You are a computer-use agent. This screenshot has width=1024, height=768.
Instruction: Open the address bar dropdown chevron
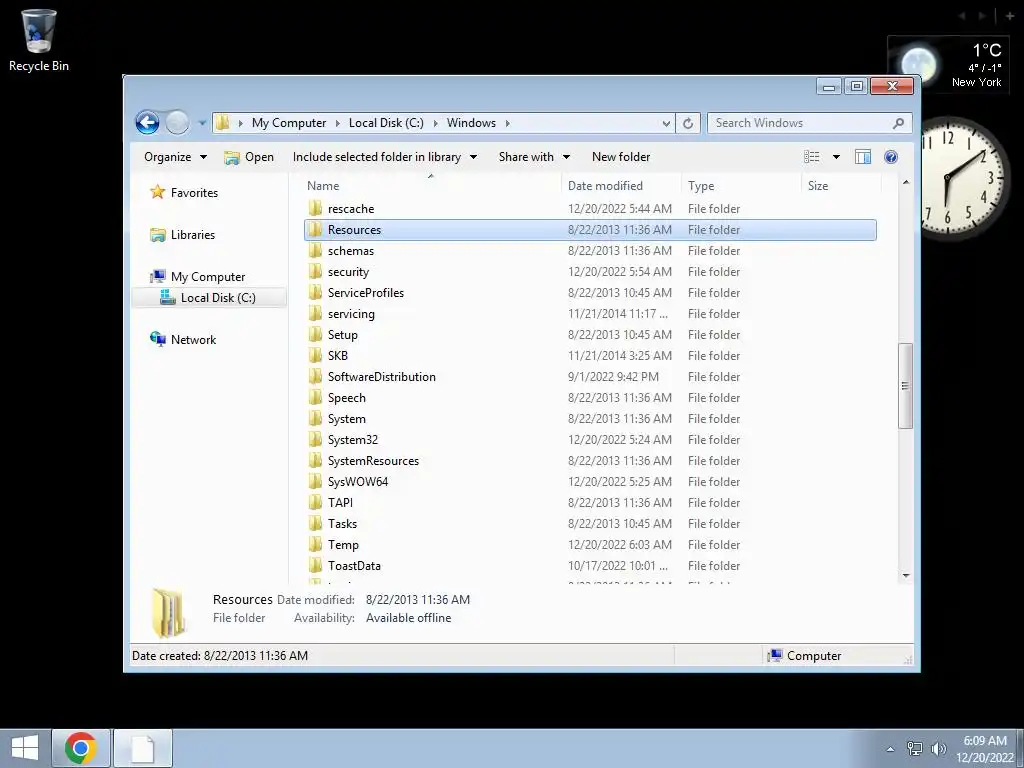pyautogui.click(x=666, y=123)
